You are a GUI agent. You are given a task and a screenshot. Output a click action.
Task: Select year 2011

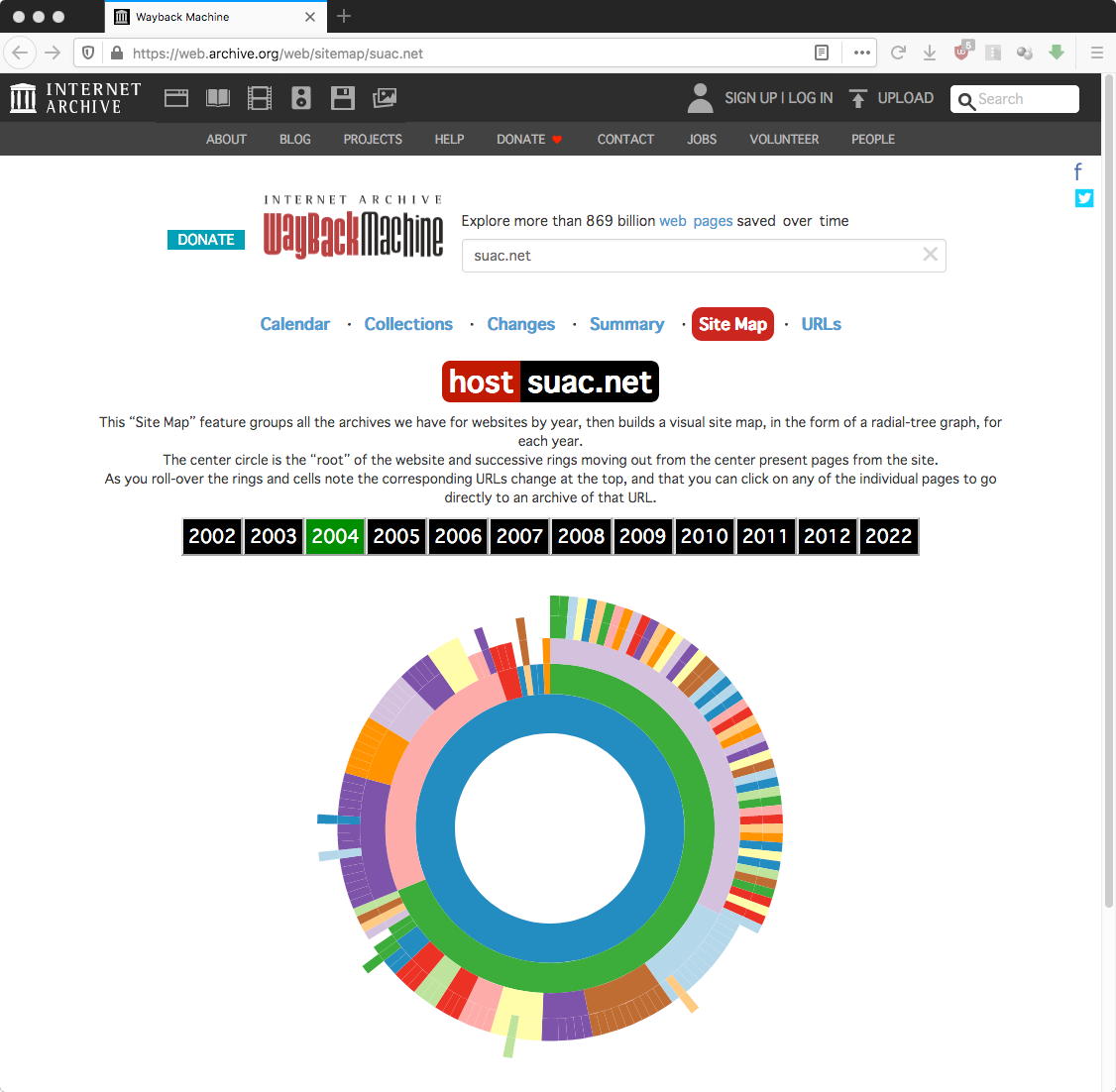[766, 536]
